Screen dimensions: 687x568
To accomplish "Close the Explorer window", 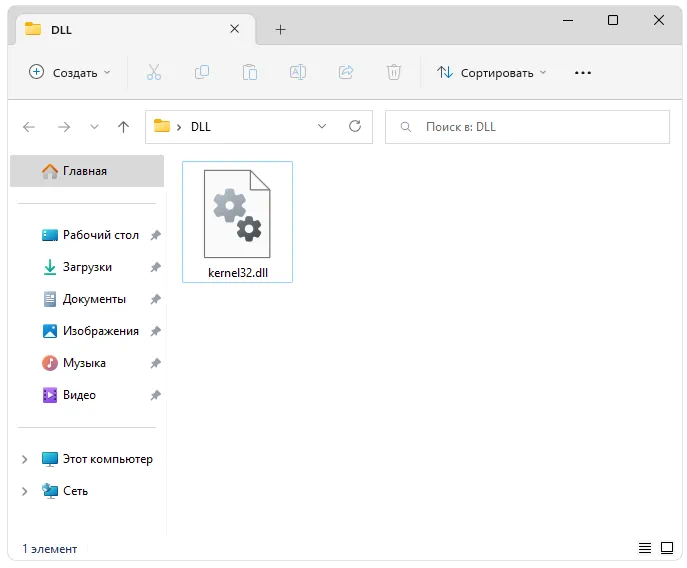I will [x=659, y=20].
